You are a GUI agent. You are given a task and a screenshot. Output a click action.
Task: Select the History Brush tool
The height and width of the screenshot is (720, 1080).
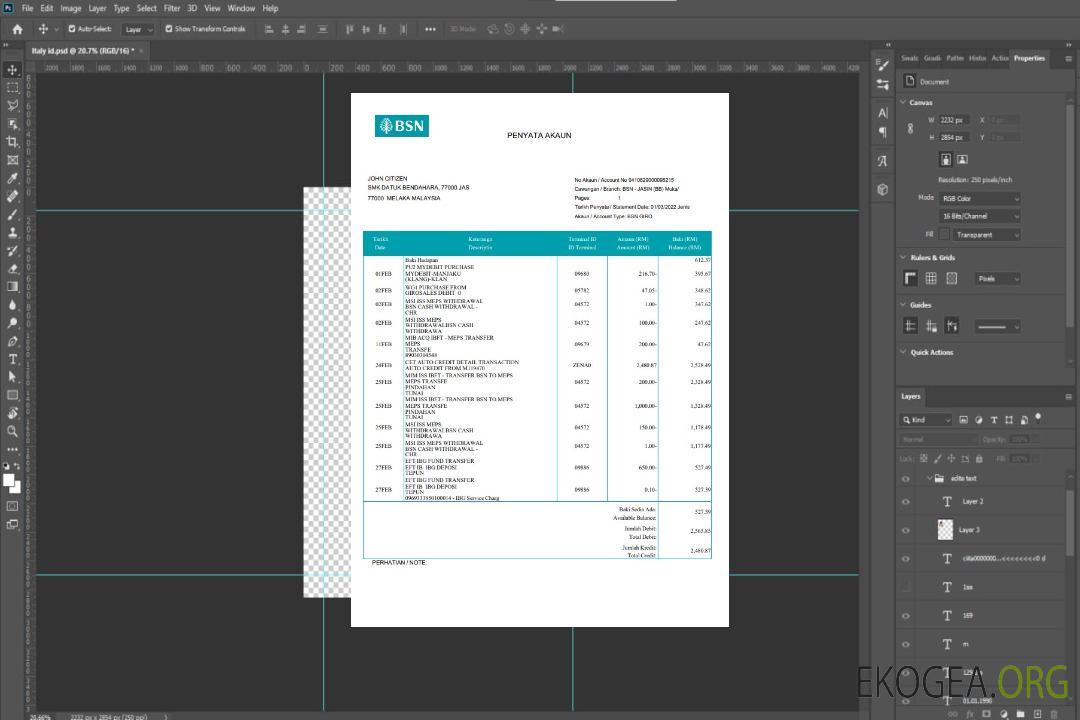point(12,250)
